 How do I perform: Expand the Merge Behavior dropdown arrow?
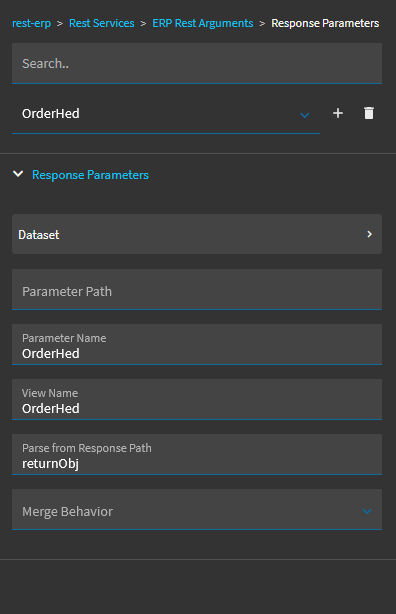(367, 511)
